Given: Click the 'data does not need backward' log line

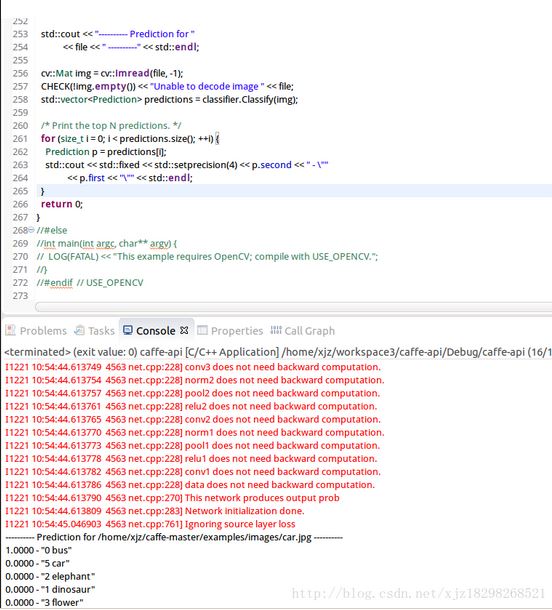Looking at the screenshot, I should pyautogui.click(x=190, y=485).
